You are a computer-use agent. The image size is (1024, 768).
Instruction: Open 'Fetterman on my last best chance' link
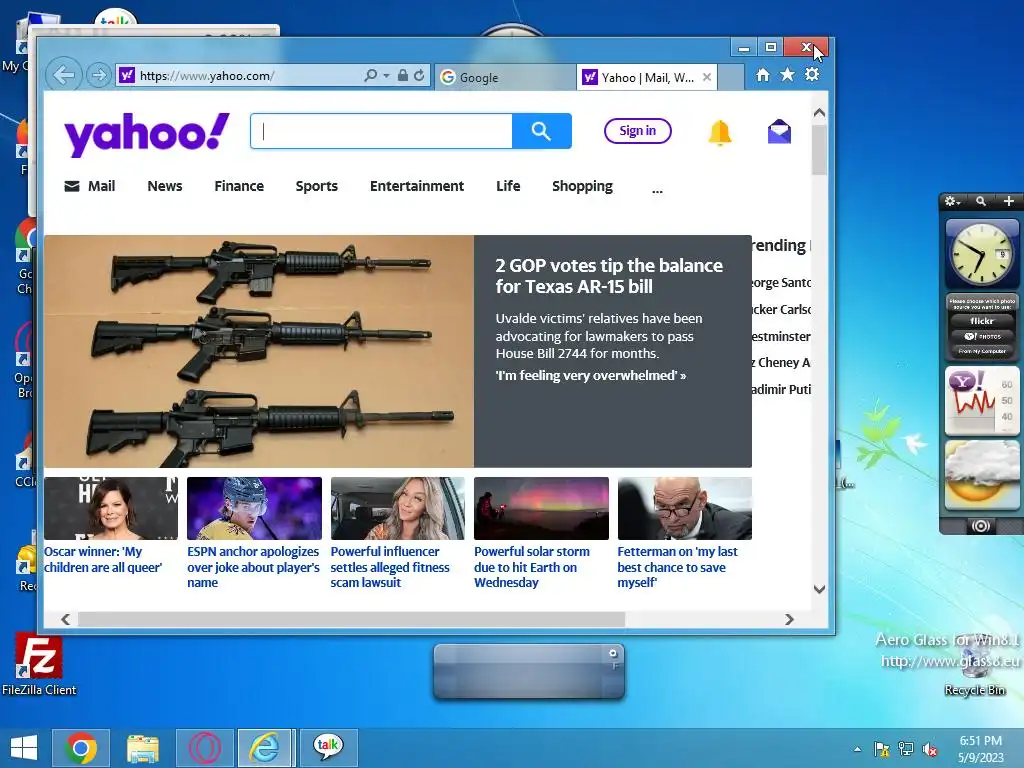[677, 567]
